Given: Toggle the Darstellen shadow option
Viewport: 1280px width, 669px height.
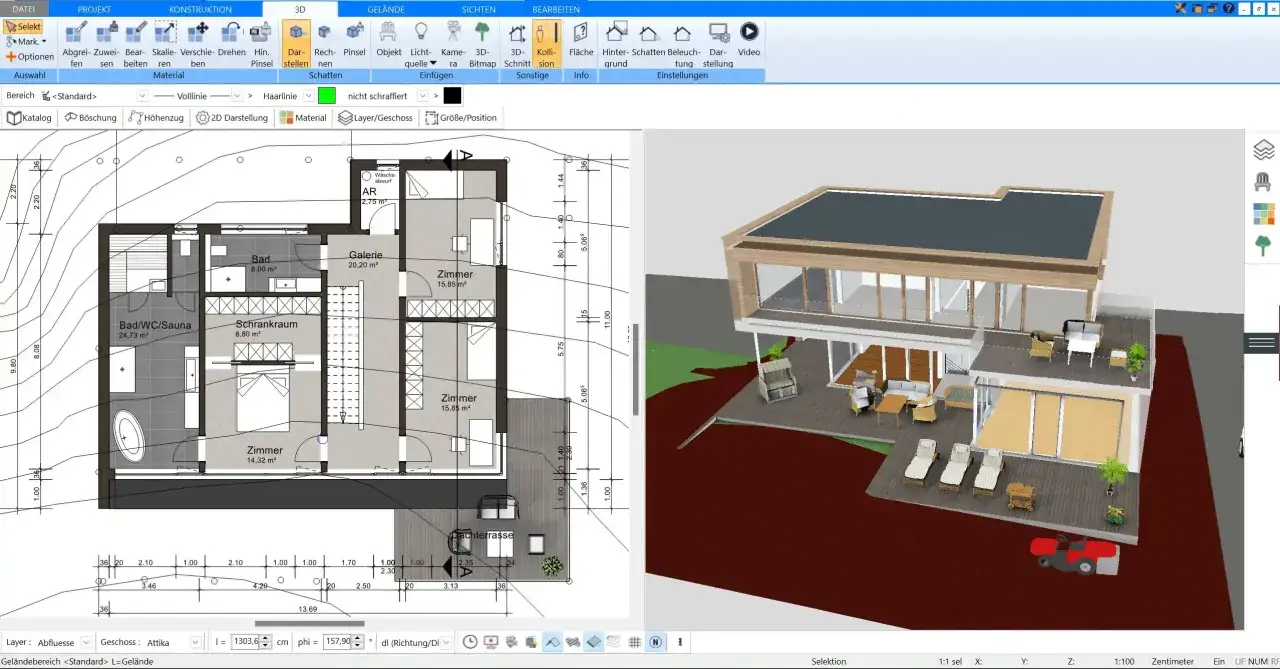Looking at the screenshot, I should [x=296, y=44].
